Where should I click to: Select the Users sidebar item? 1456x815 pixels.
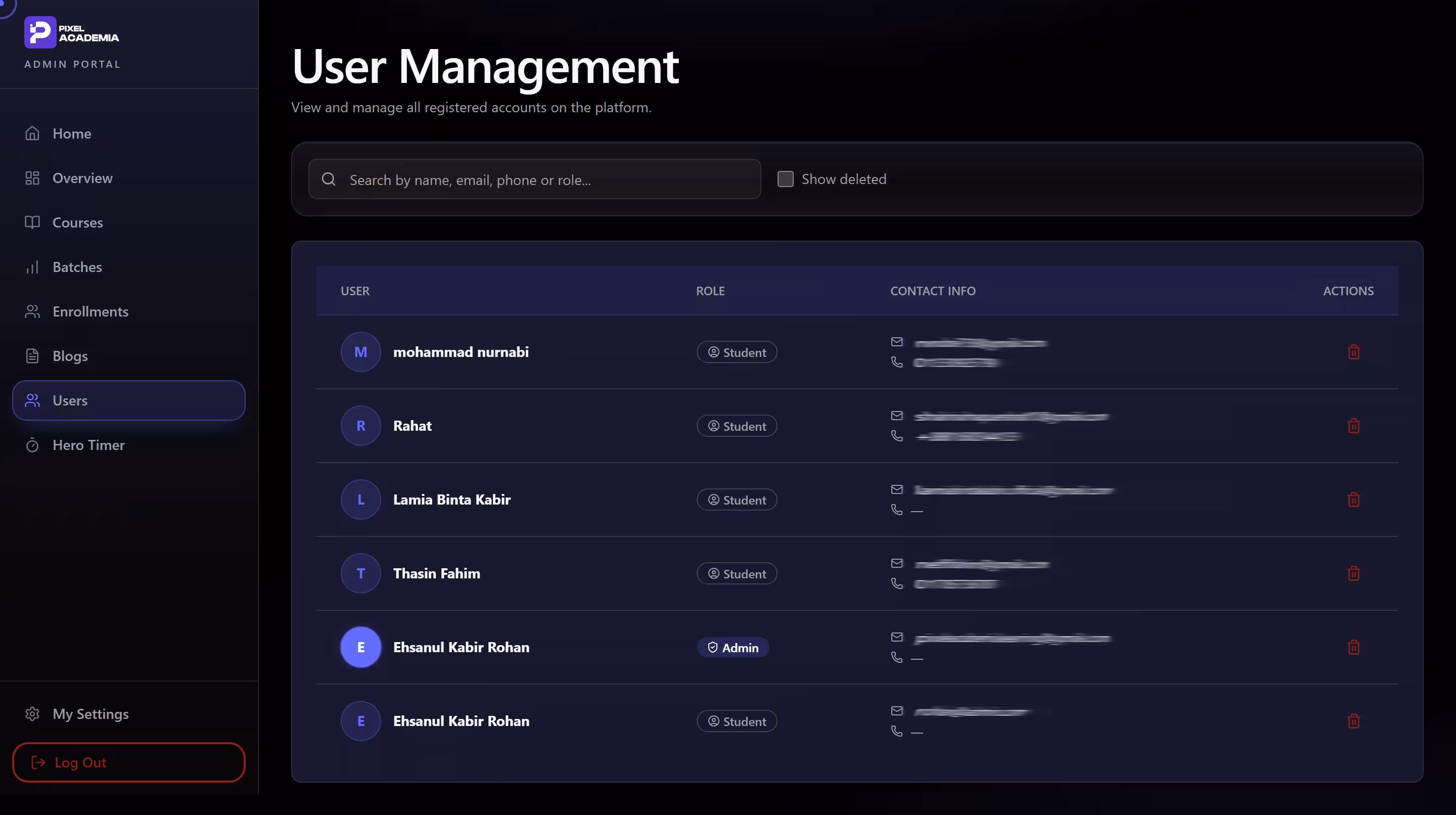[129, 400]
